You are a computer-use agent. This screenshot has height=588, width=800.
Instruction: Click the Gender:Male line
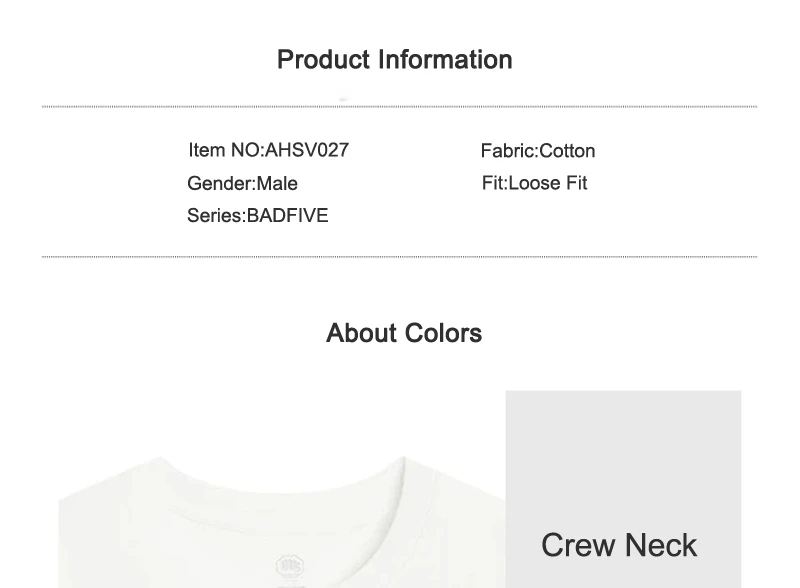[242, 183]
